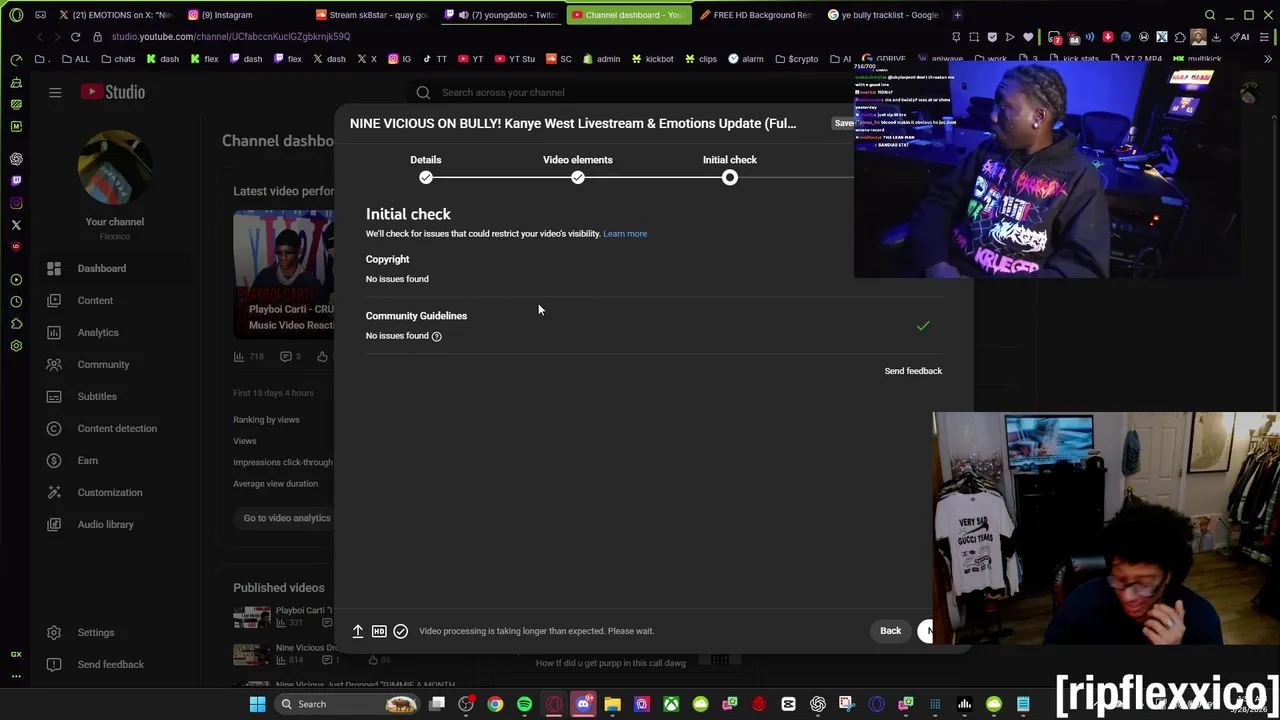This screenshot has width=1280, height=720.
Task: Open the browser extensions puzzle icon
Action: point(1180,37)
